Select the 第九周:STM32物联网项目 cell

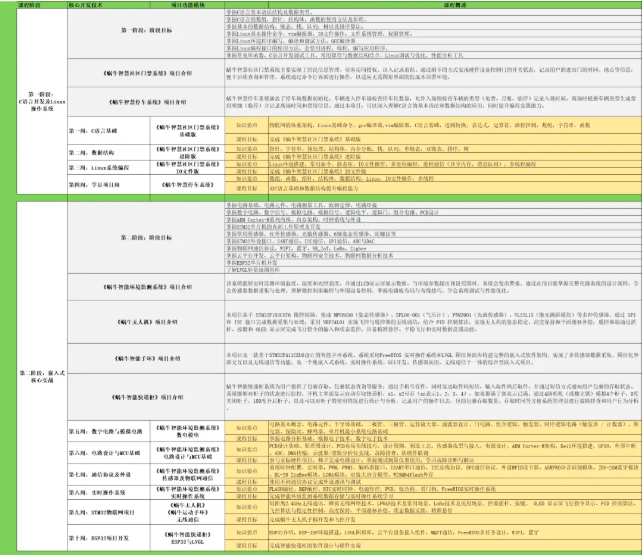[x=109, y=512]
